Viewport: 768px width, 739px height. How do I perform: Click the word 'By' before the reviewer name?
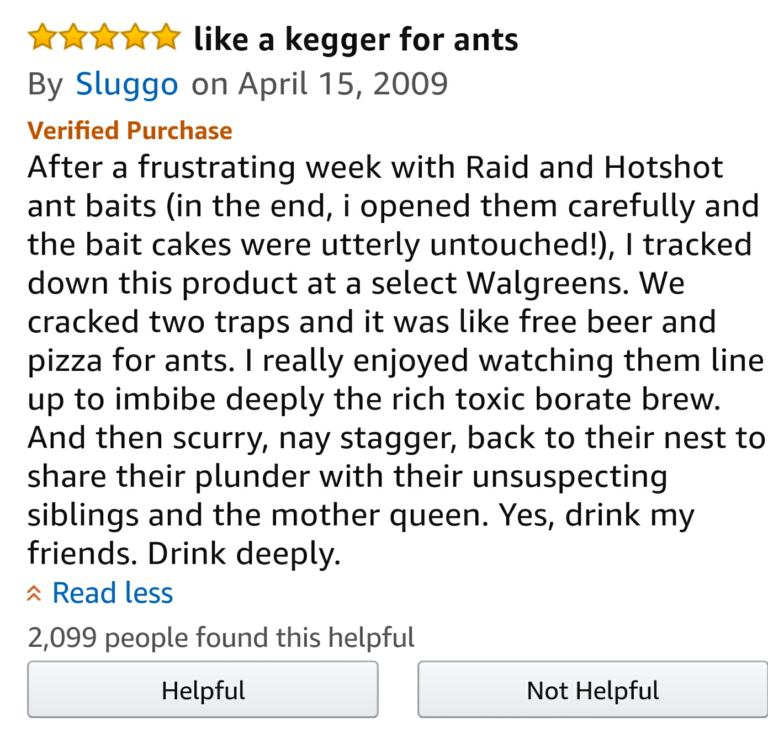pyautogui.click(x=45, y=83)
